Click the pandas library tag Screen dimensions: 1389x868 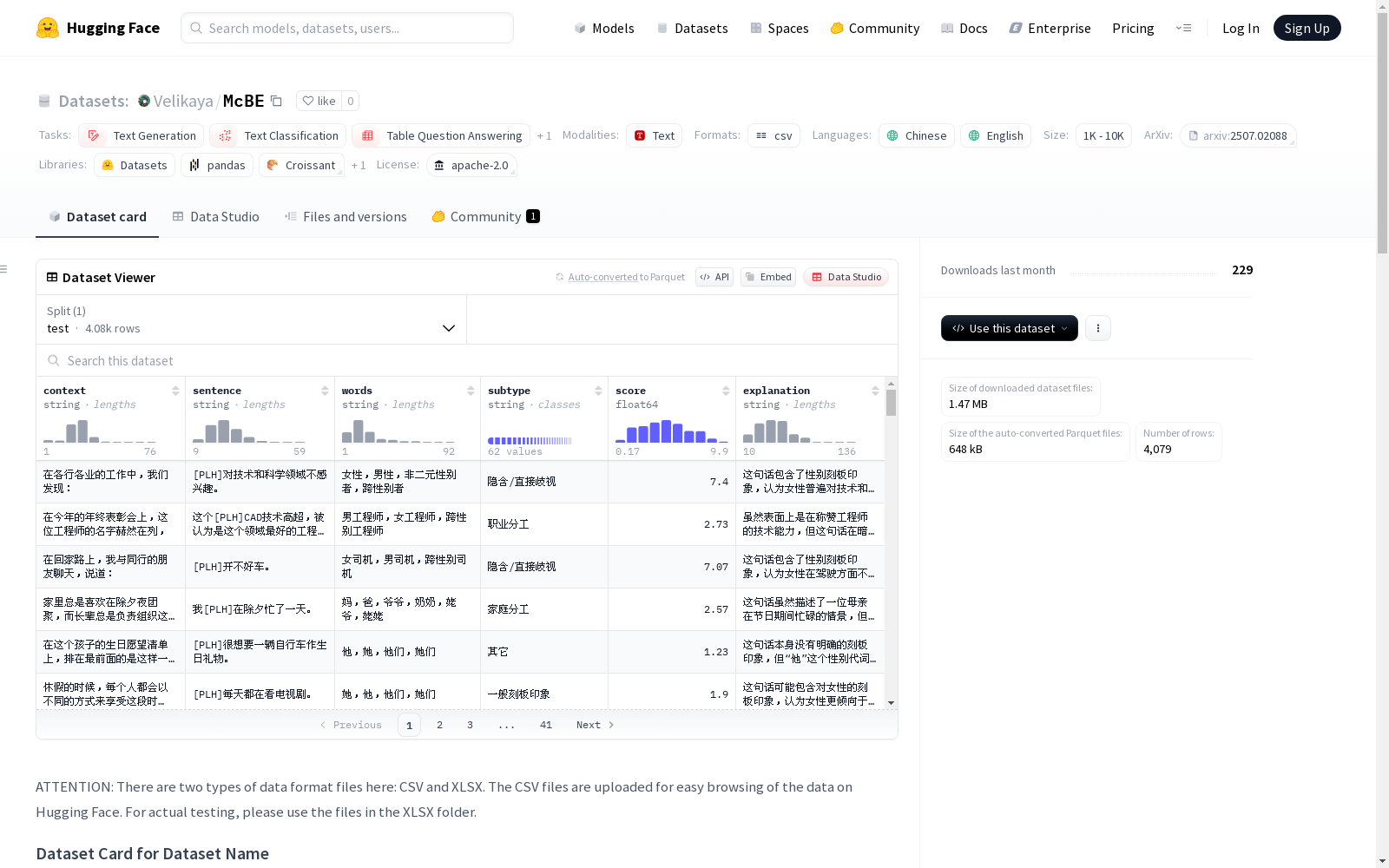(x=217, y=165)
